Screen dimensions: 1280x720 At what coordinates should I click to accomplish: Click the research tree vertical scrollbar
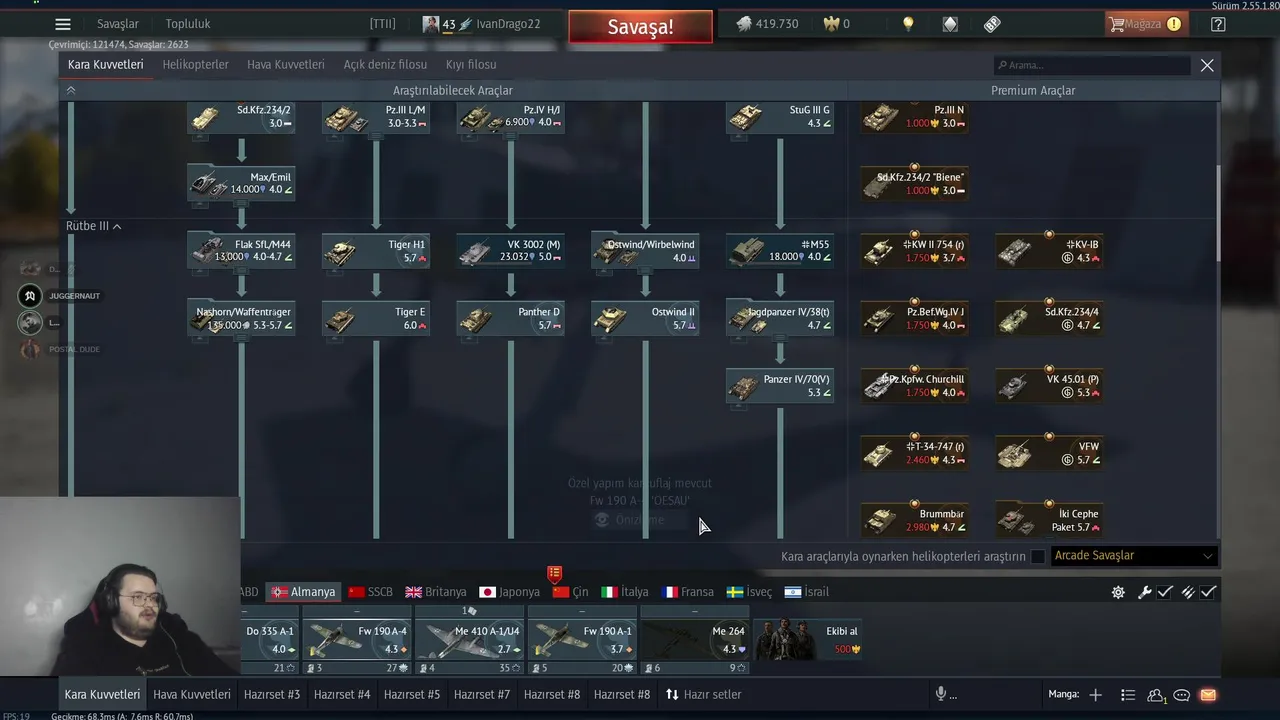[x=1218, y=215]
